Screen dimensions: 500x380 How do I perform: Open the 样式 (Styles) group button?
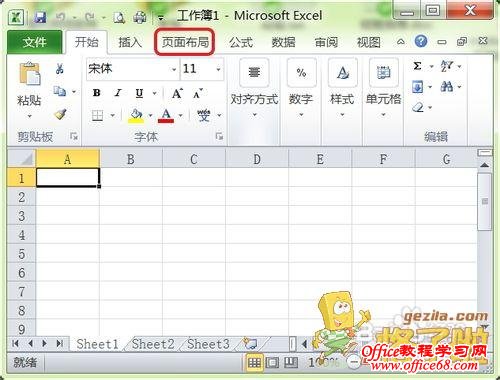tap(342, 88)
